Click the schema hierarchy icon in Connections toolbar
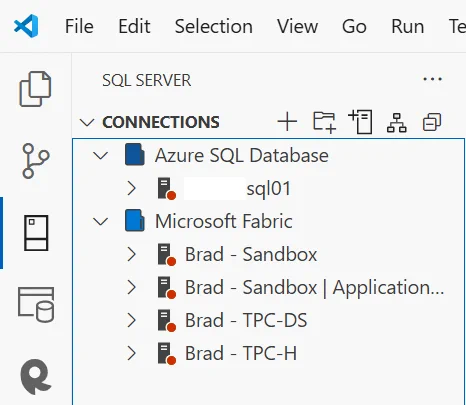The image size is (466, 405). pyautogui.click(x=397, y=123)
